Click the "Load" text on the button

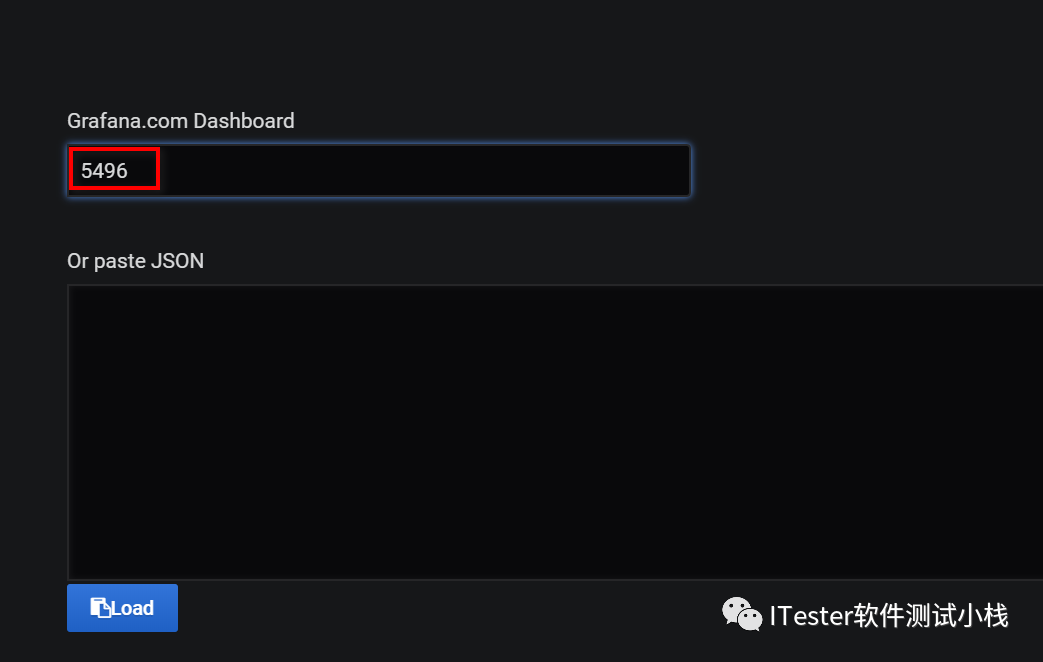coord(133,608)
